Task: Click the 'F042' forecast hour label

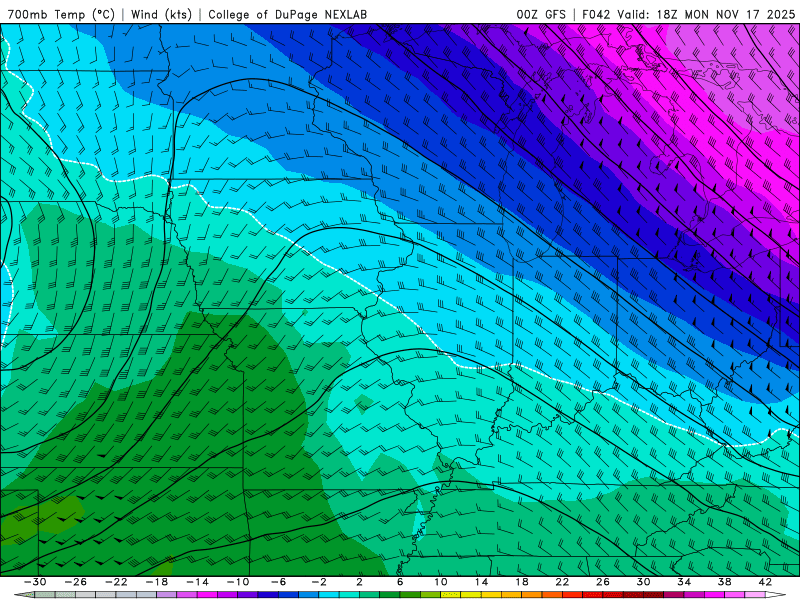Action: [596, 14]
